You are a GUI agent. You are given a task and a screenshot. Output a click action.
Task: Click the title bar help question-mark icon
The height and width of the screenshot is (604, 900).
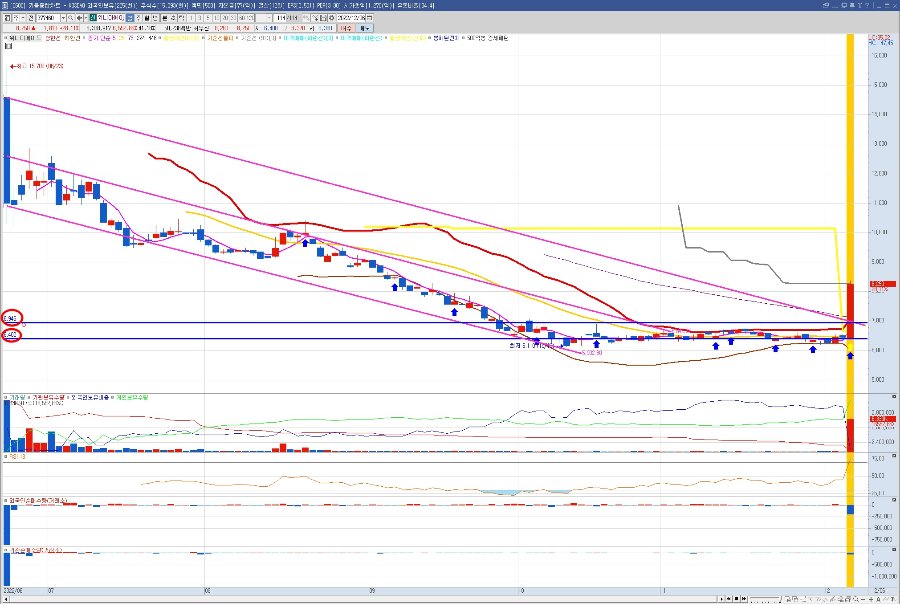(x=867, y=5)
